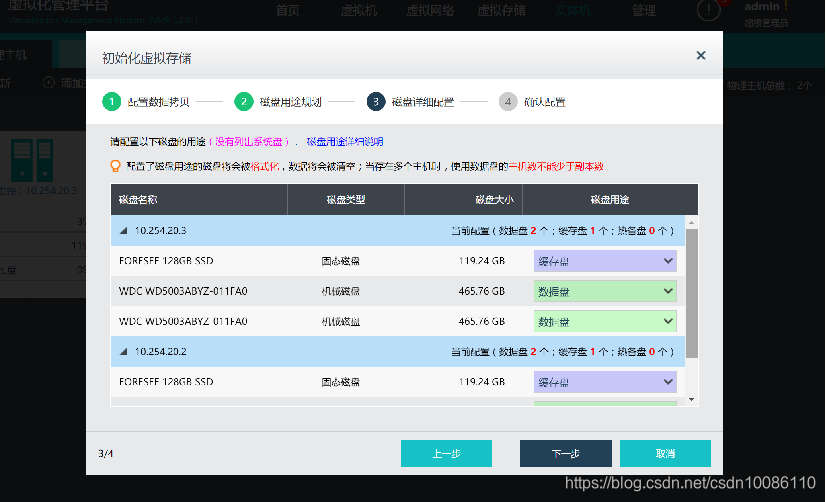Open lighter-green 数据盘 dropdown for second WDC disk
Screen dimensions: 826x502
click(605, 321)
